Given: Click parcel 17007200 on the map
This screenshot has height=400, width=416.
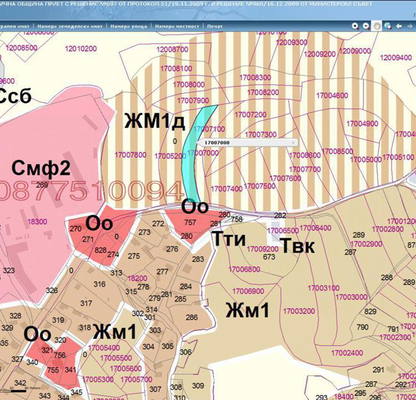Looking at the screenshot, I should tap(250, 115).
